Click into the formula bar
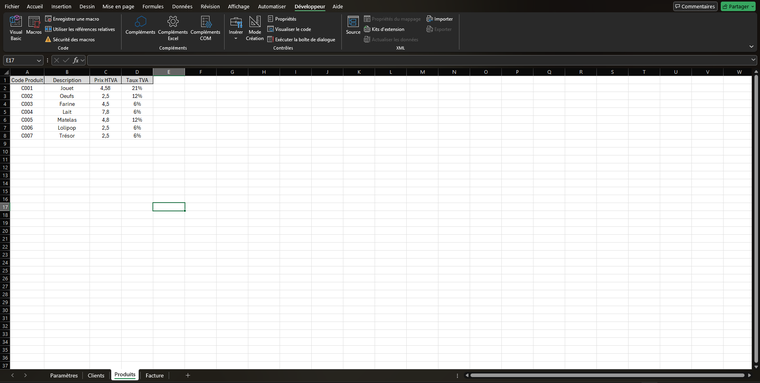The width and height of the screenshot is (760, 383). 418,61
